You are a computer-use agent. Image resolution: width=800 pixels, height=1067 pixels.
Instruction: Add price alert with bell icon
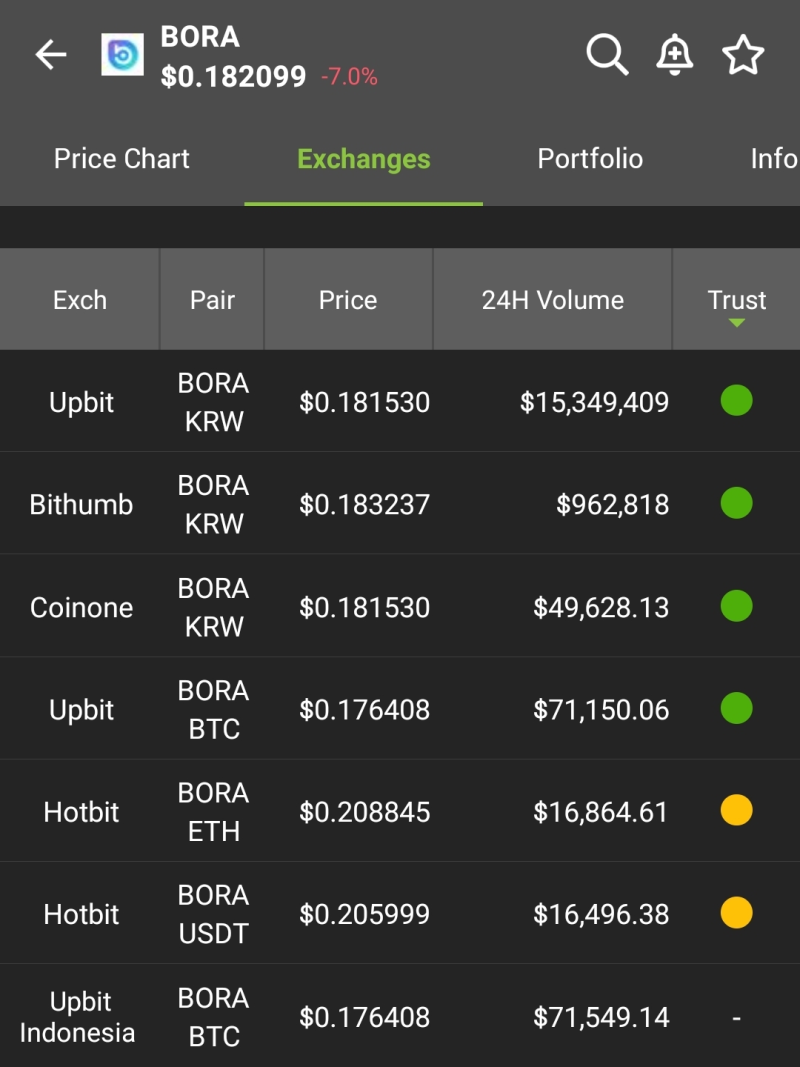click(675, 55)
